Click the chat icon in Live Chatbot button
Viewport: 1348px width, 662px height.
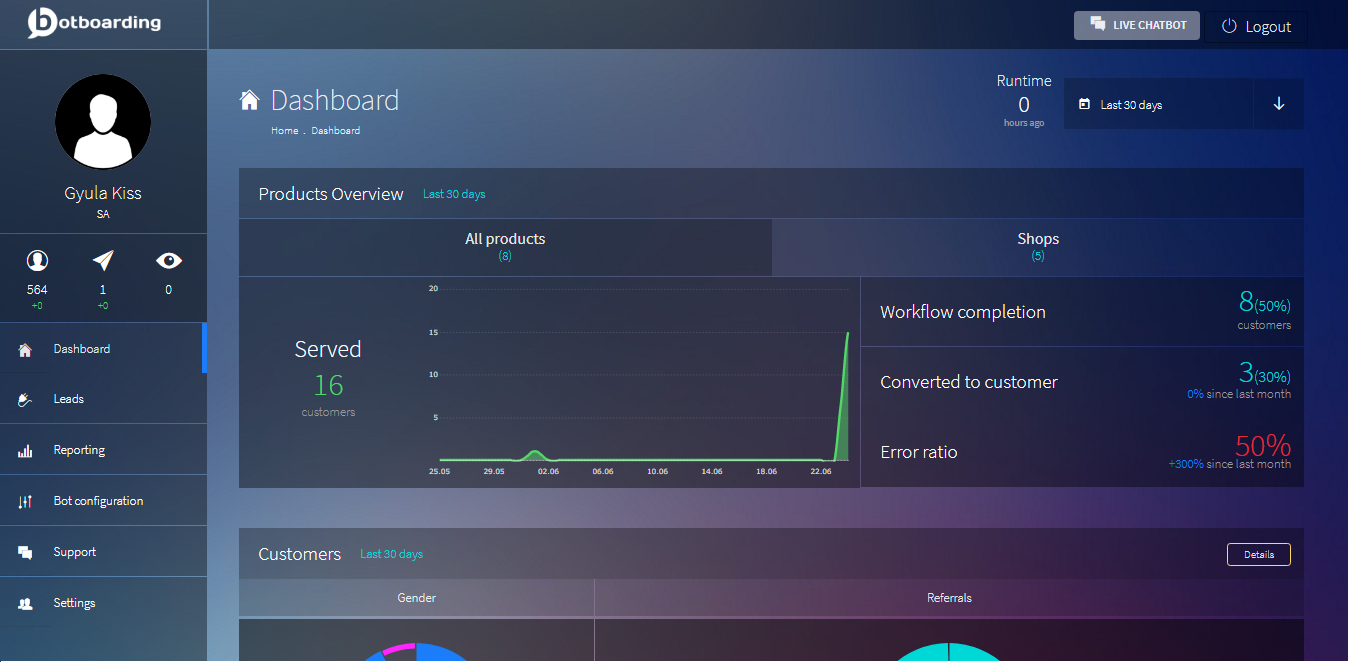pyautogui.click(x=1097, y=25)
